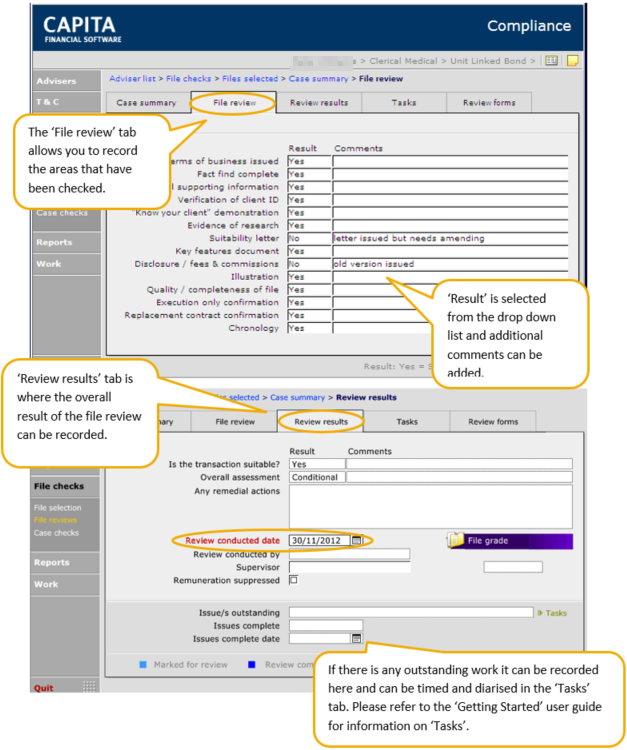Open Reports in Review results screen sidebar

pyautogui.click(x=65, y=563)
